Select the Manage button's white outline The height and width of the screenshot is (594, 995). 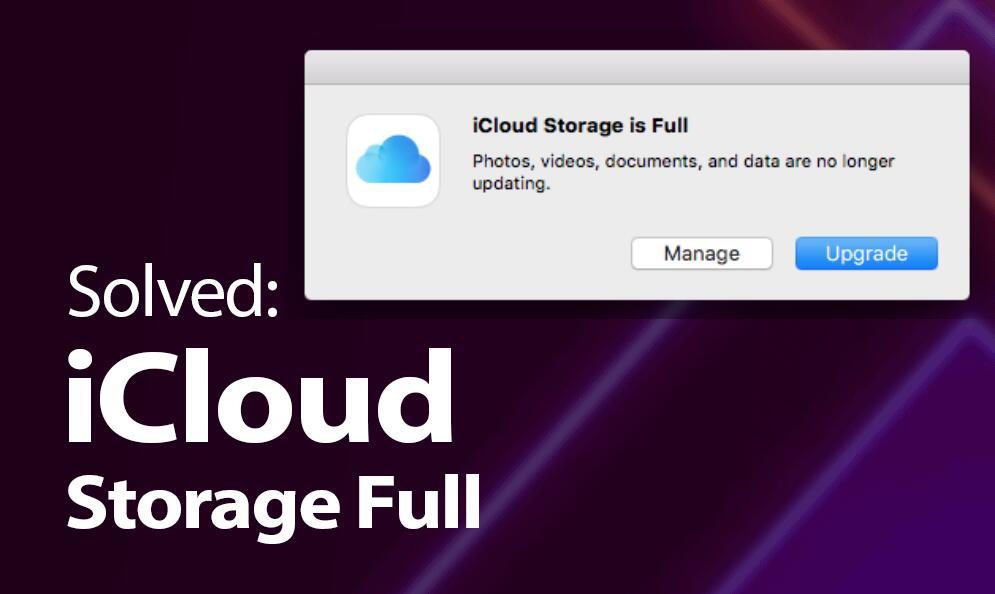(x=701, y=253)
